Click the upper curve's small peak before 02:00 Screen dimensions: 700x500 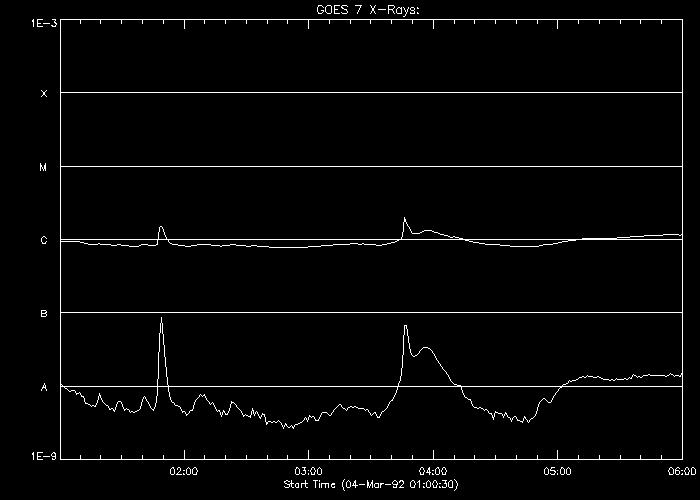coord(161,227)
